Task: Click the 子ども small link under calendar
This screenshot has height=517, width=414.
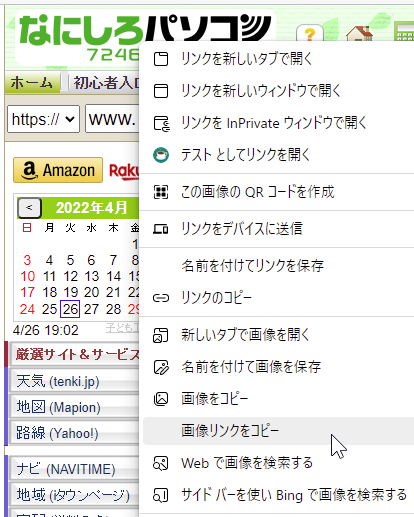Action: (122, 328)
